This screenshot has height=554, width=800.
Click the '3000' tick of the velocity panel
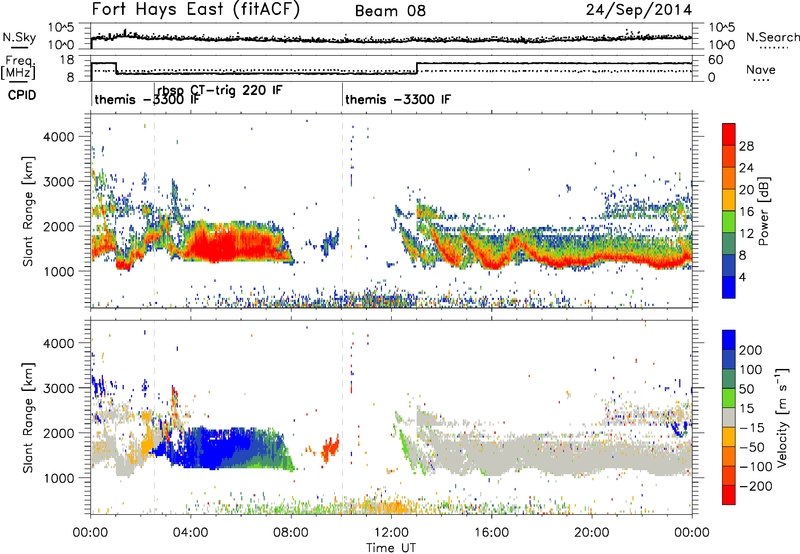59,388
